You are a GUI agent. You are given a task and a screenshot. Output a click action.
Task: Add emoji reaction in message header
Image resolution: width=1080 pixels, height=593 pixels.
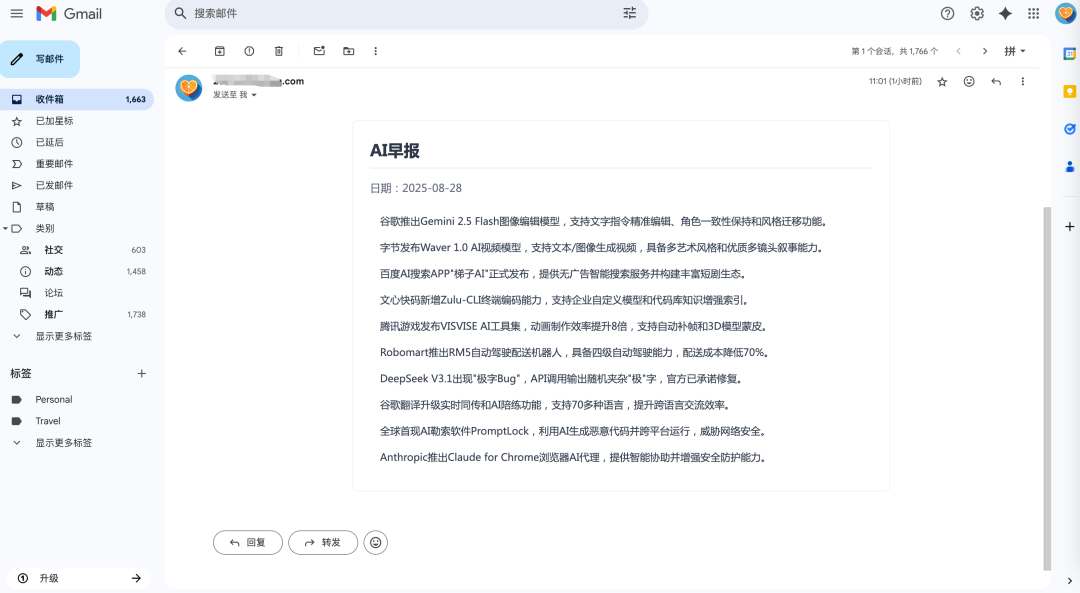[x=969, y=81]
